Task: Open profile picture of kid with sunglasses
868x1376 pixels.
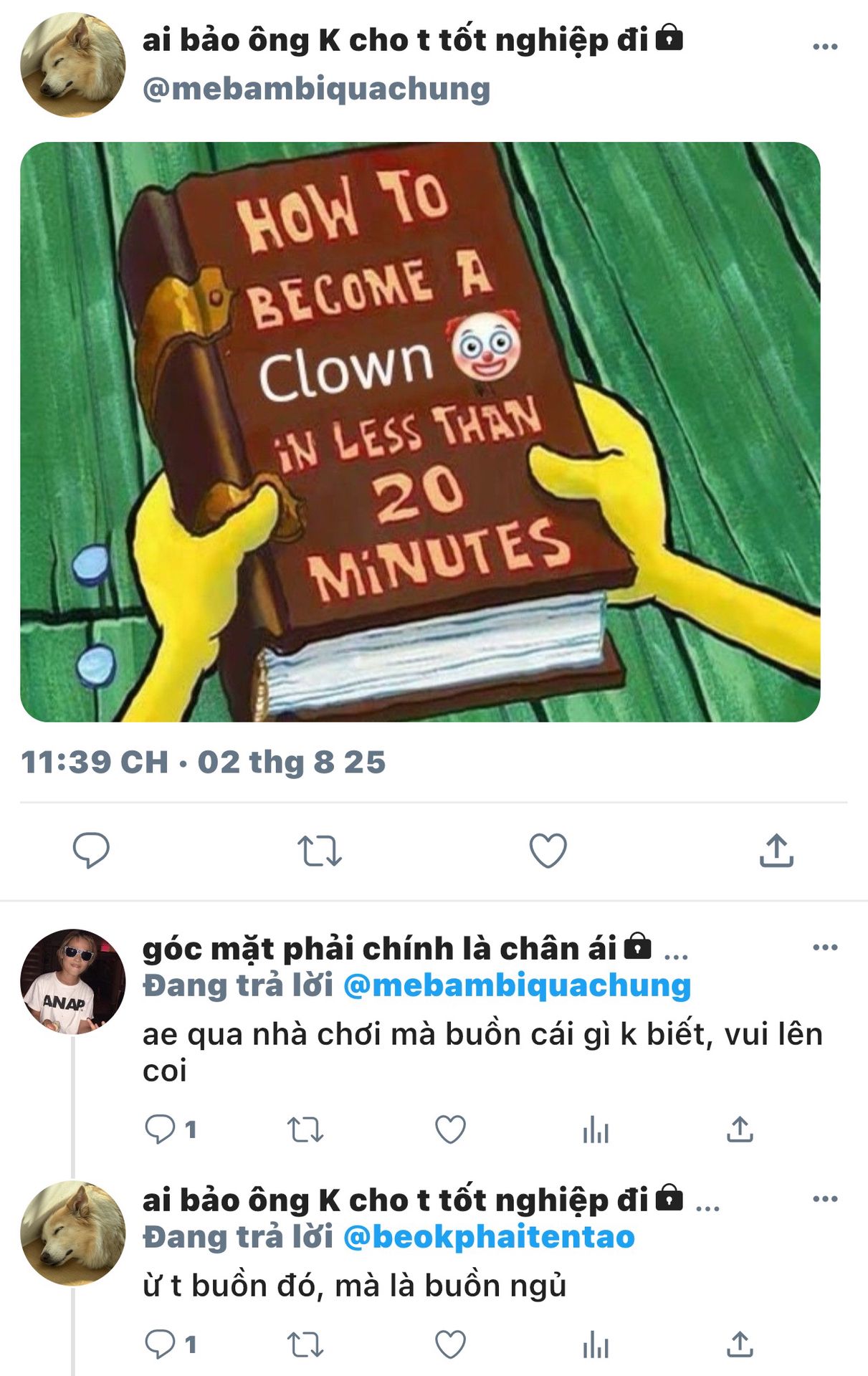Action: coord(73,982)
